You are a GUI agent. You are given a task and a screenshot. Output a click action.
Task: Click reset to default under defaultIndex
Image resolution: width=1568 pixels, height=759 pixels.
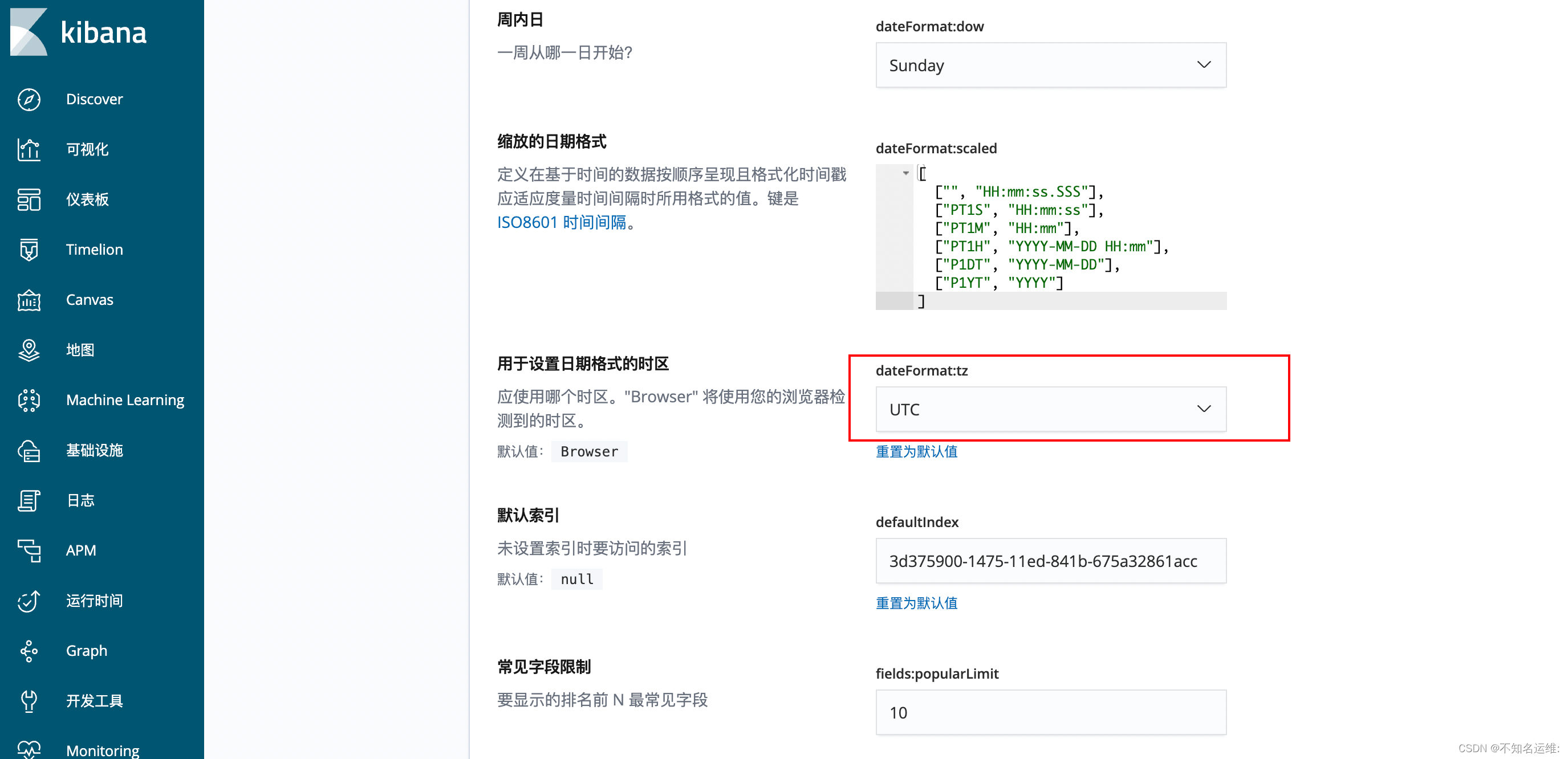click(916, 603)
